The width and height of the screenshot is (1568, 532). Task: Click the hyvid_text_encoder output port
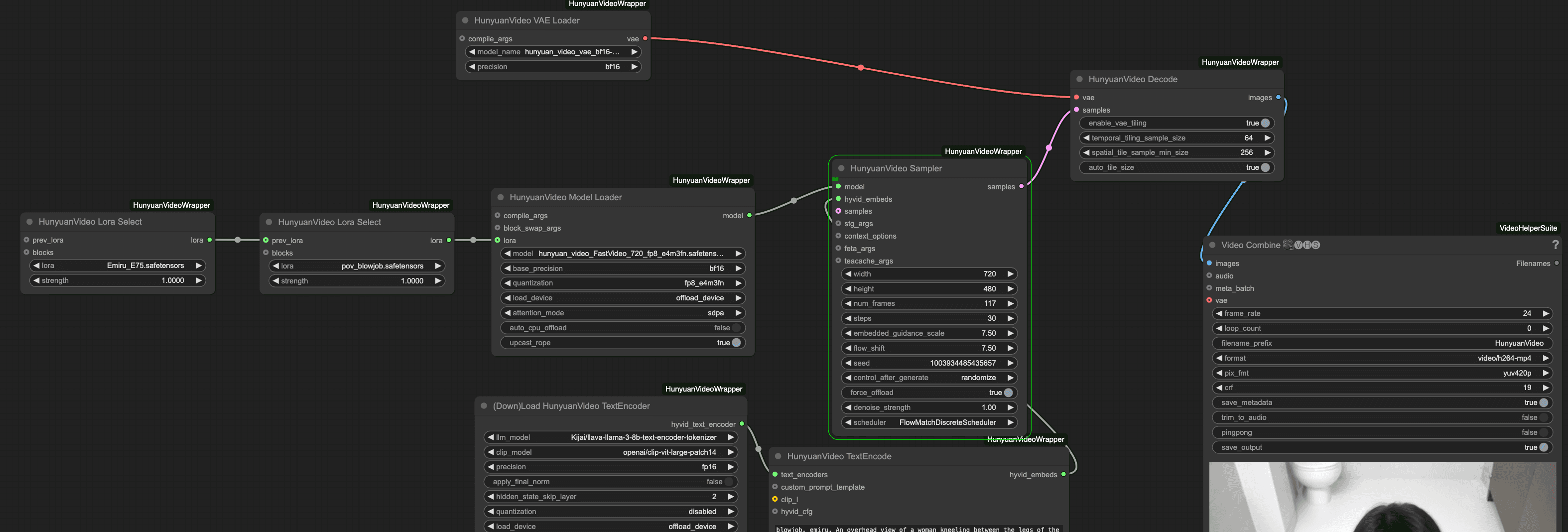point(742,423)
